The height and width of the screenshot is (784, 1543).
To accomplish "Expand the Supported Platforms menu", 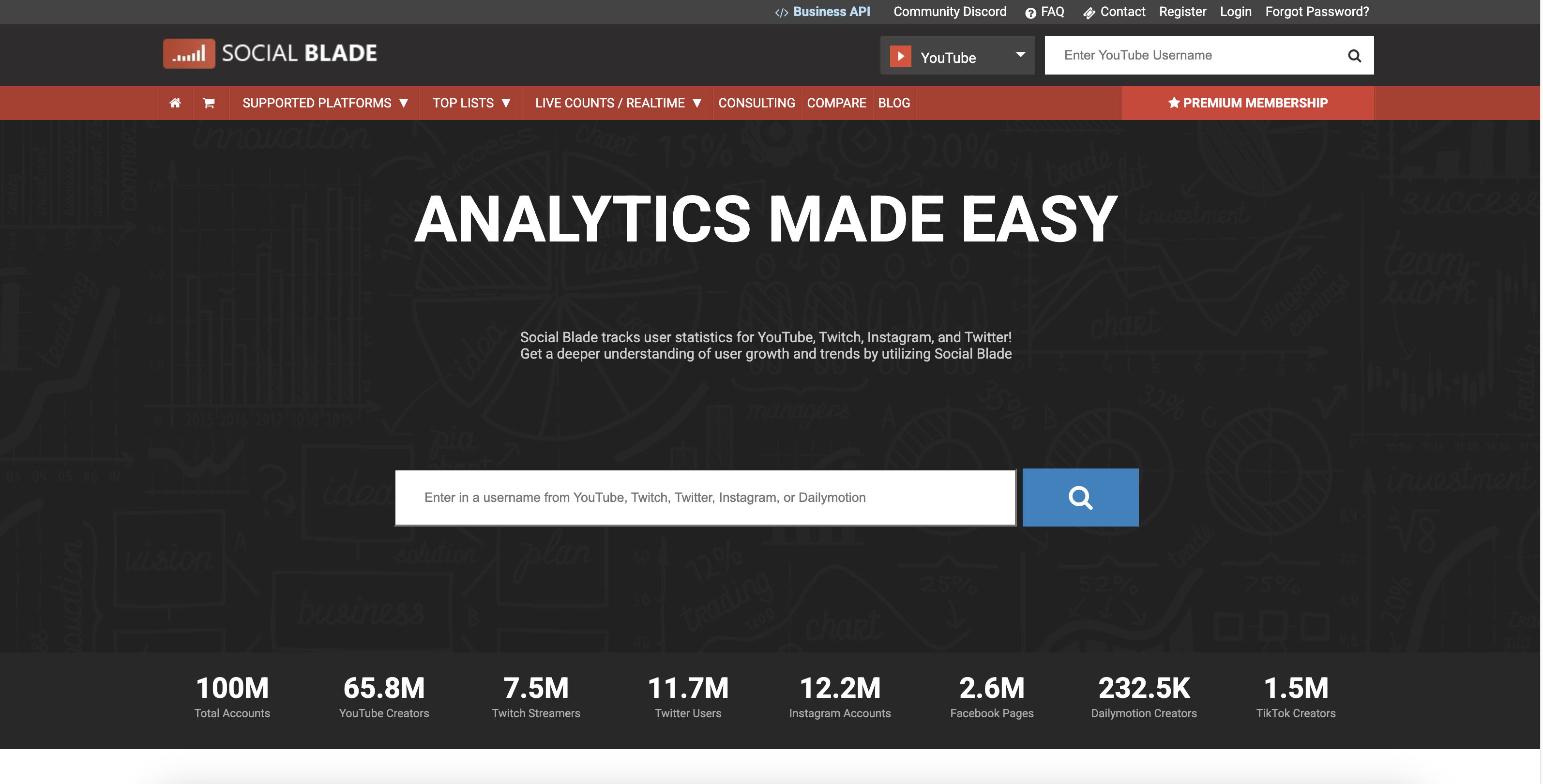I will click(x=325, y=103).
